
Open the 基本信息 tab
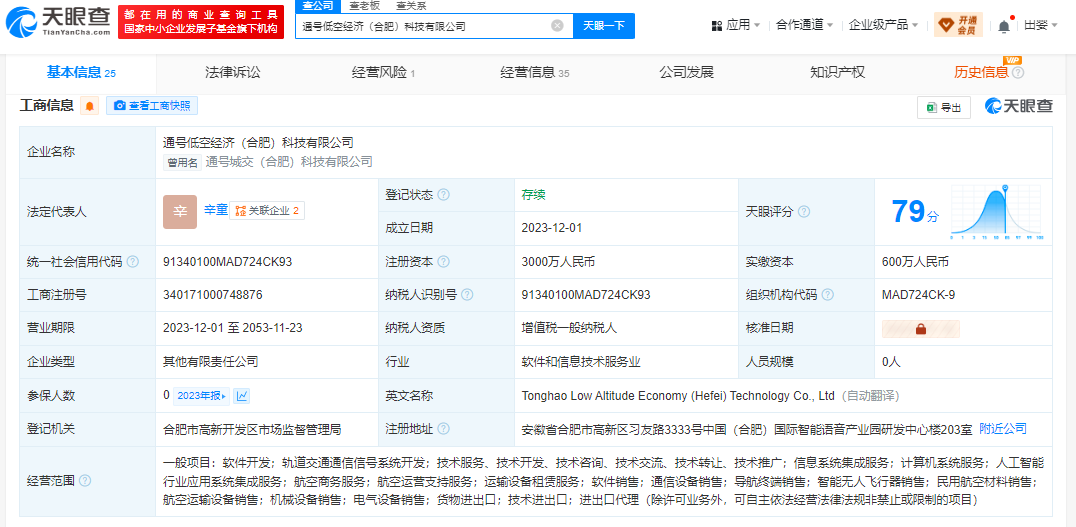pyautogui.click(x=81, y=73)
